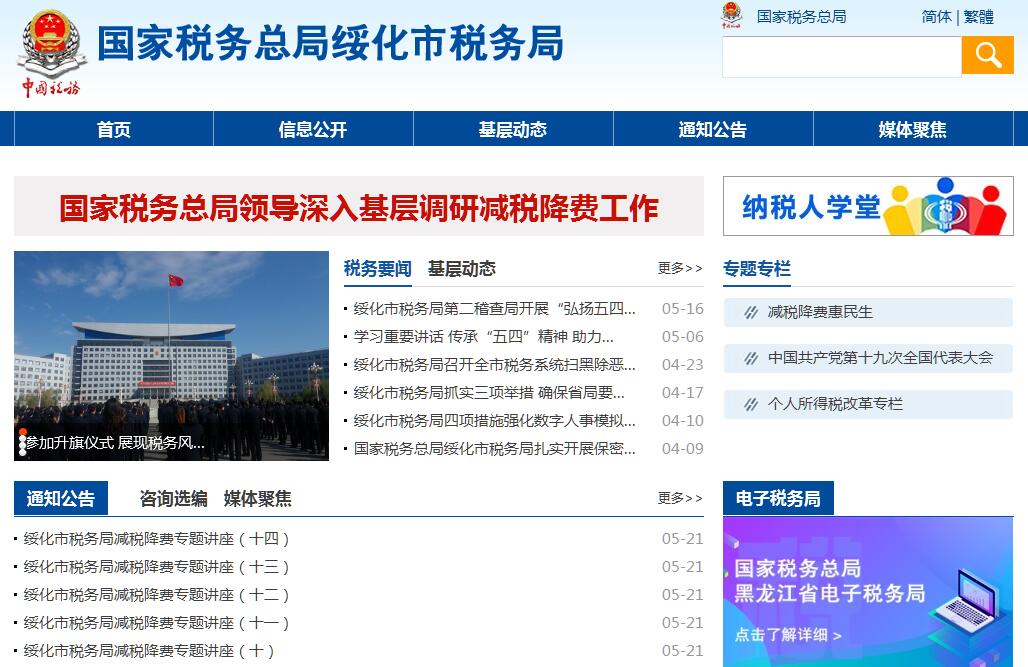Image resolution: width=1028 pixels, height=667 pixels.
Task: Open the 纳税人学堂 banner
Action: pos(867,206)
